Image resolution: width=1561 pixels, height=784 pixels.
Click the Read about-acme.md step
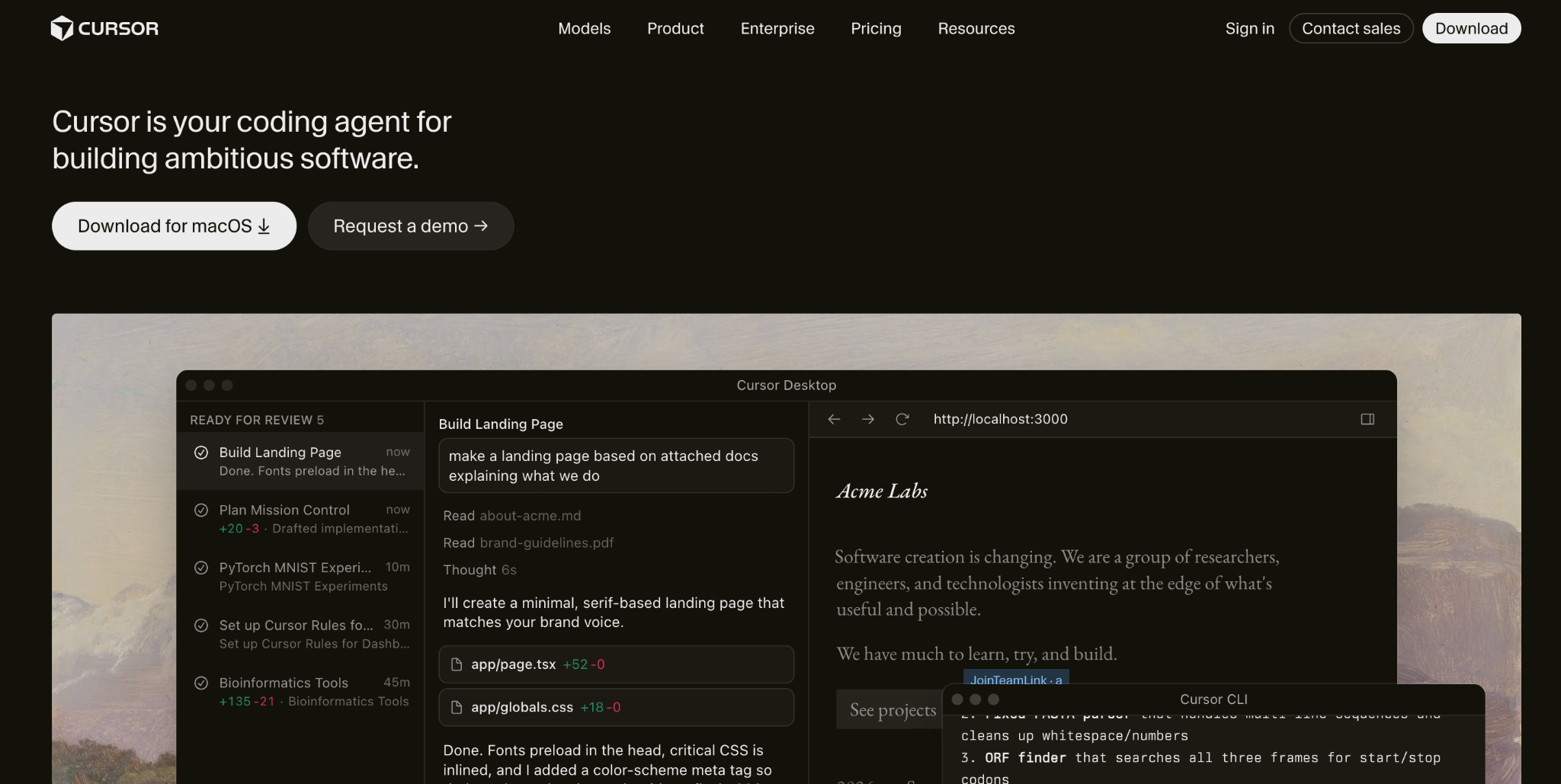(x=512, y=516)
